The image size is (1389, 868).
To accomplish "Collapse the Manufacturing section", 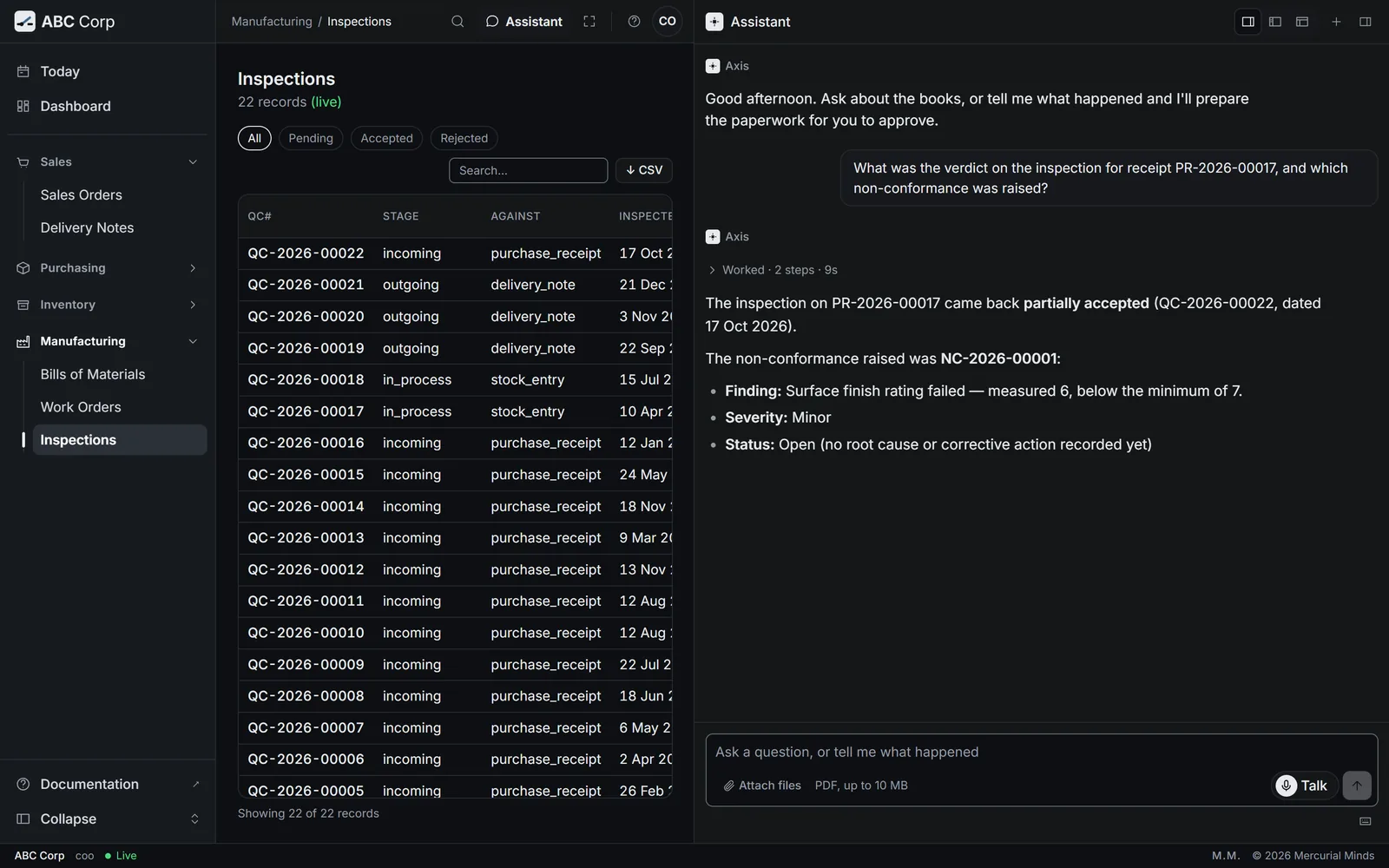I will [108, 341].
